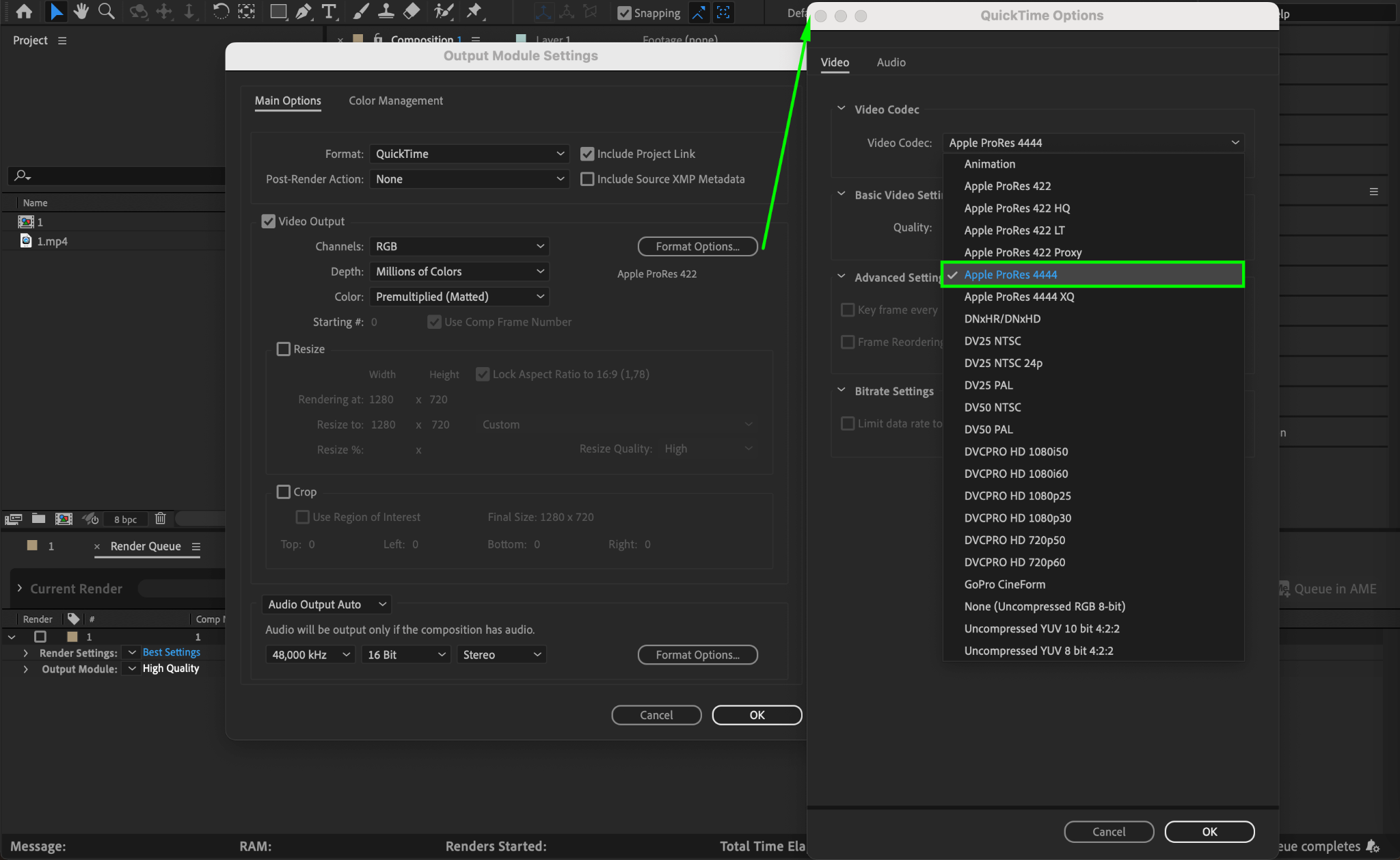Switch to the Audio tab
The width and height of the screenshot is (1400, 860).
click(x=891, y=62)
